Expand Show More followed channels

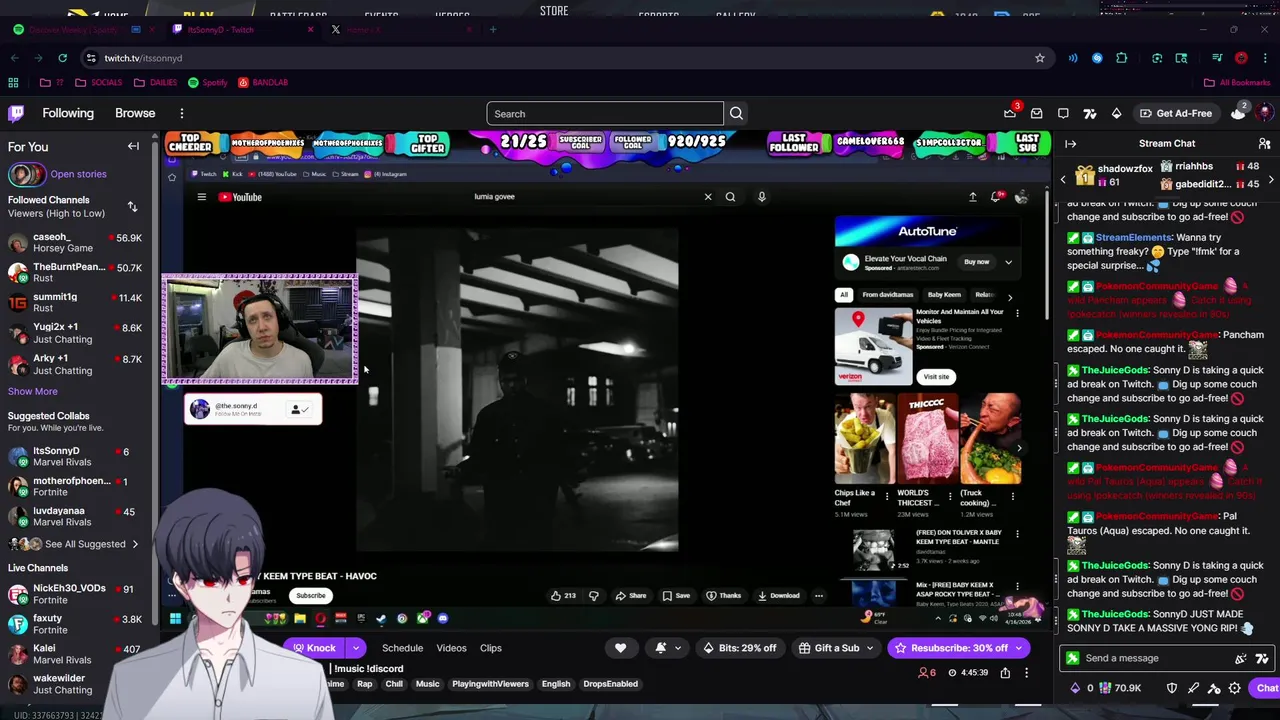pos(33,391)
